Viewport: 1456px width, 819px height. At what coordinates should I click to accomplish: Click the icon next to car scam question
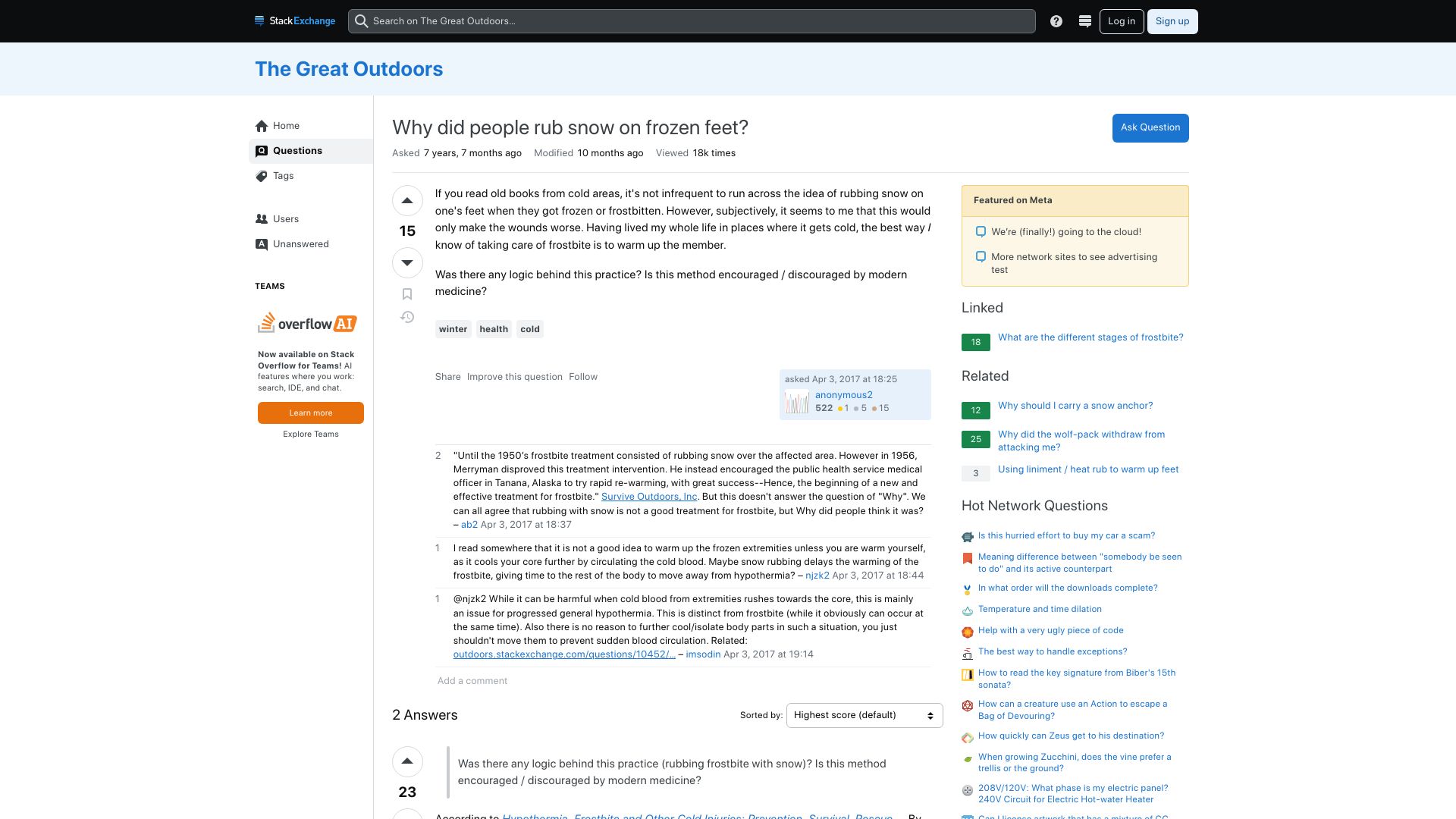968,537
